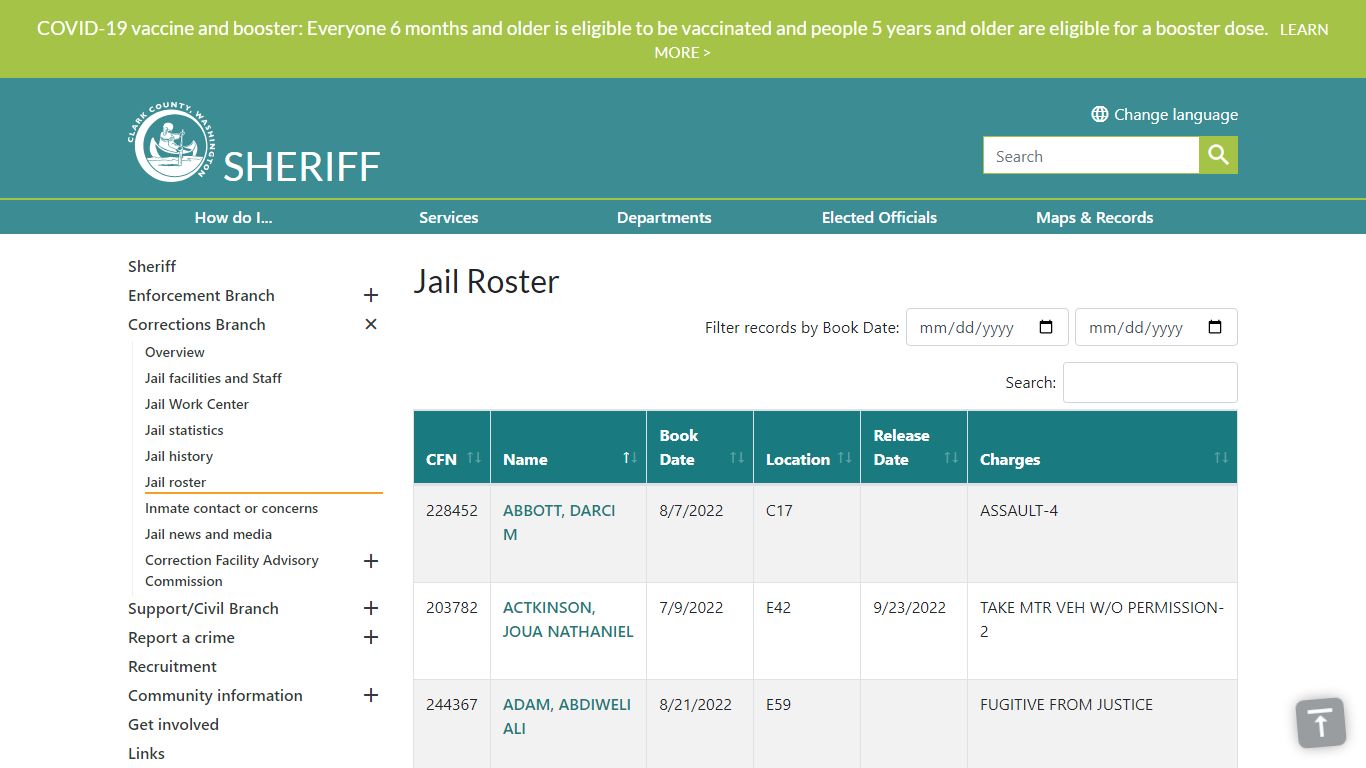Open Jail history page
The width and height of the screenshot is (1366, 768).
(x=179, y=456)
